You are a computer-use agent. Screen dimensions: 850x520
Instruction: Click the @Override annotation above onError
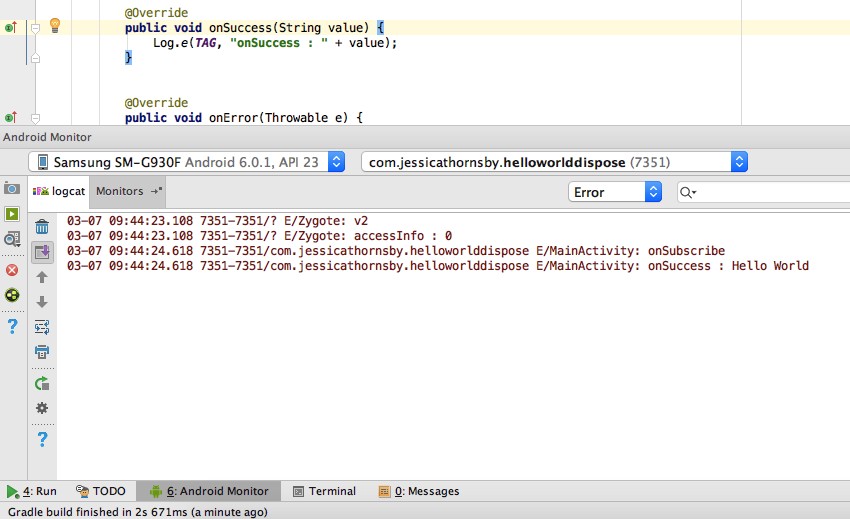point(156,102)
